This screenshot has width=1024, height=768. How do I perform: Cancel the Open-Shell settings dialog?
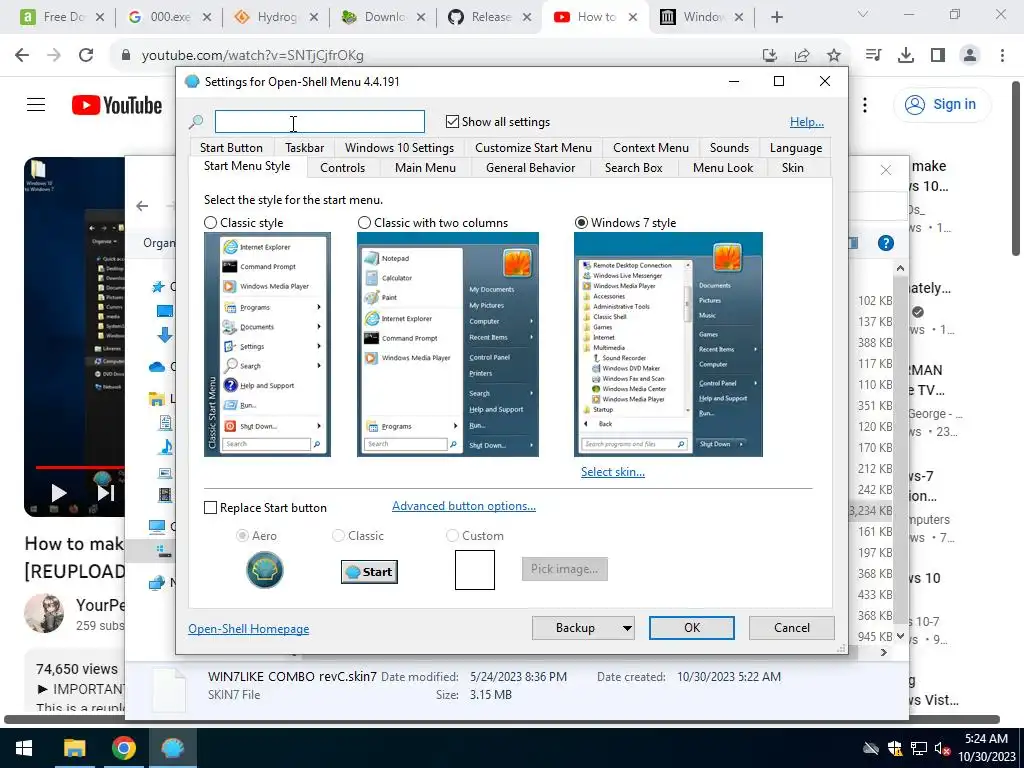point(792,628)
